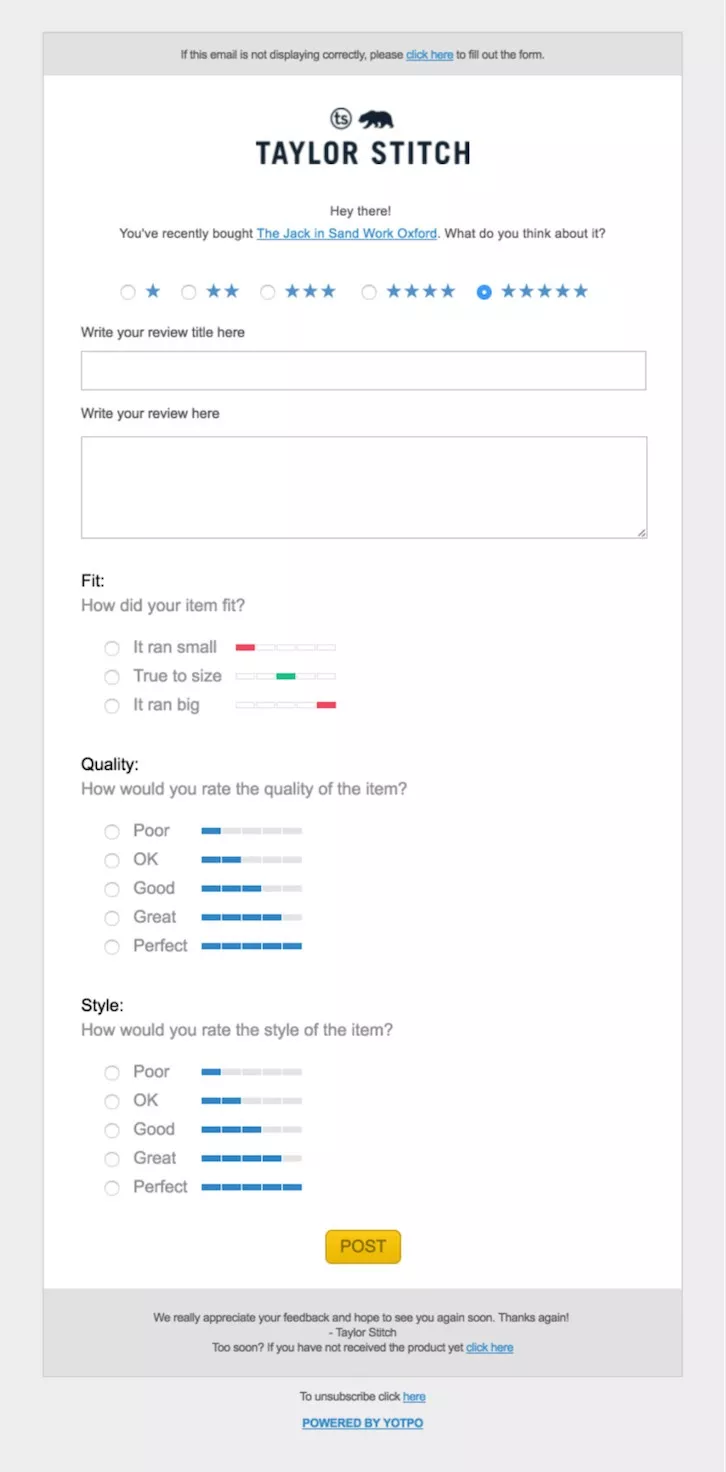This screenshot has height=1472, width=726.
Task: Click the "Powered by Yotpo" link
Action: click(x=362, y=1423)
